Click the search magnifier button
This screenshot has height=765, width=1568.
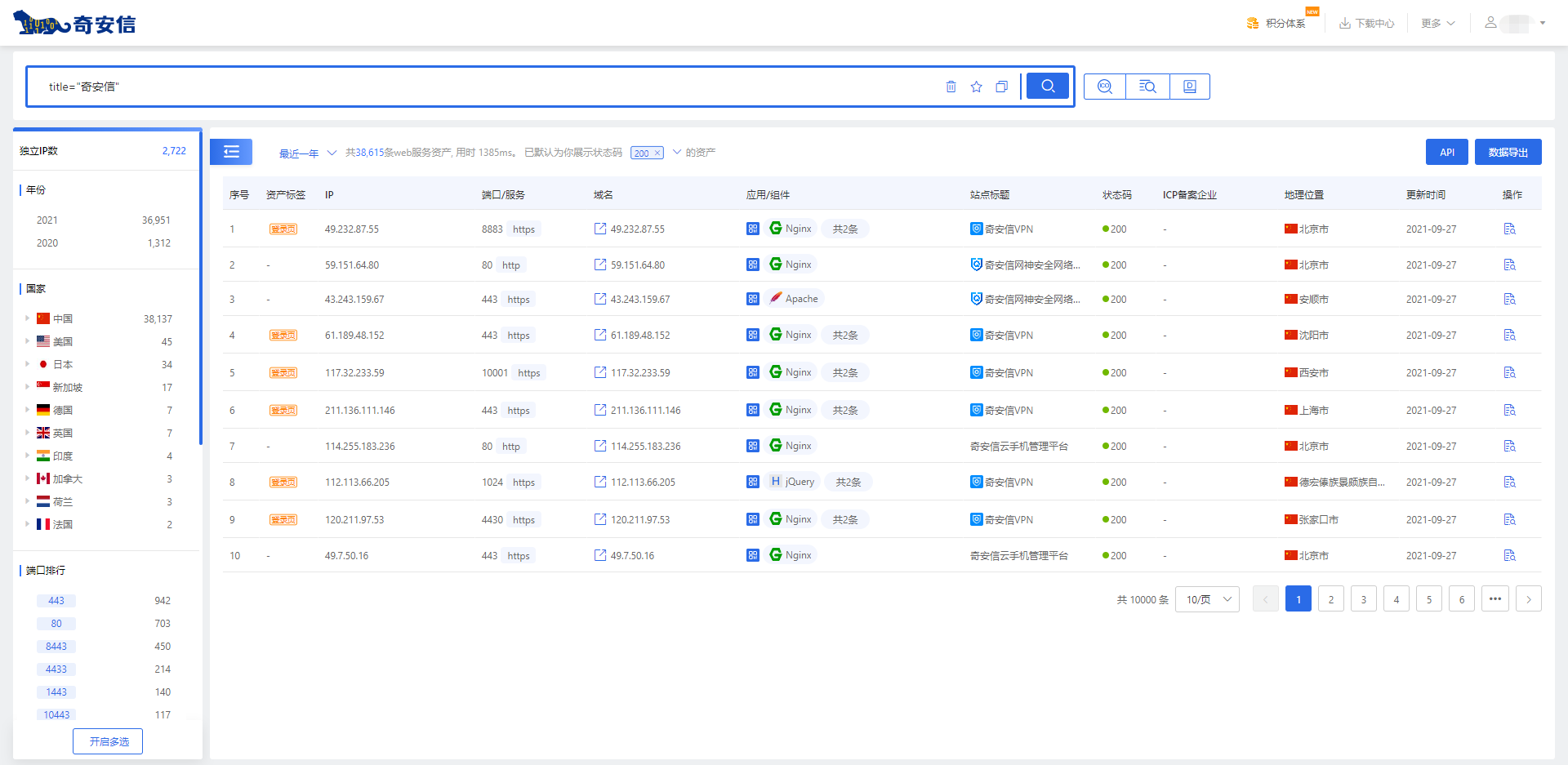pyautogui.click(x=1048, y=86)
